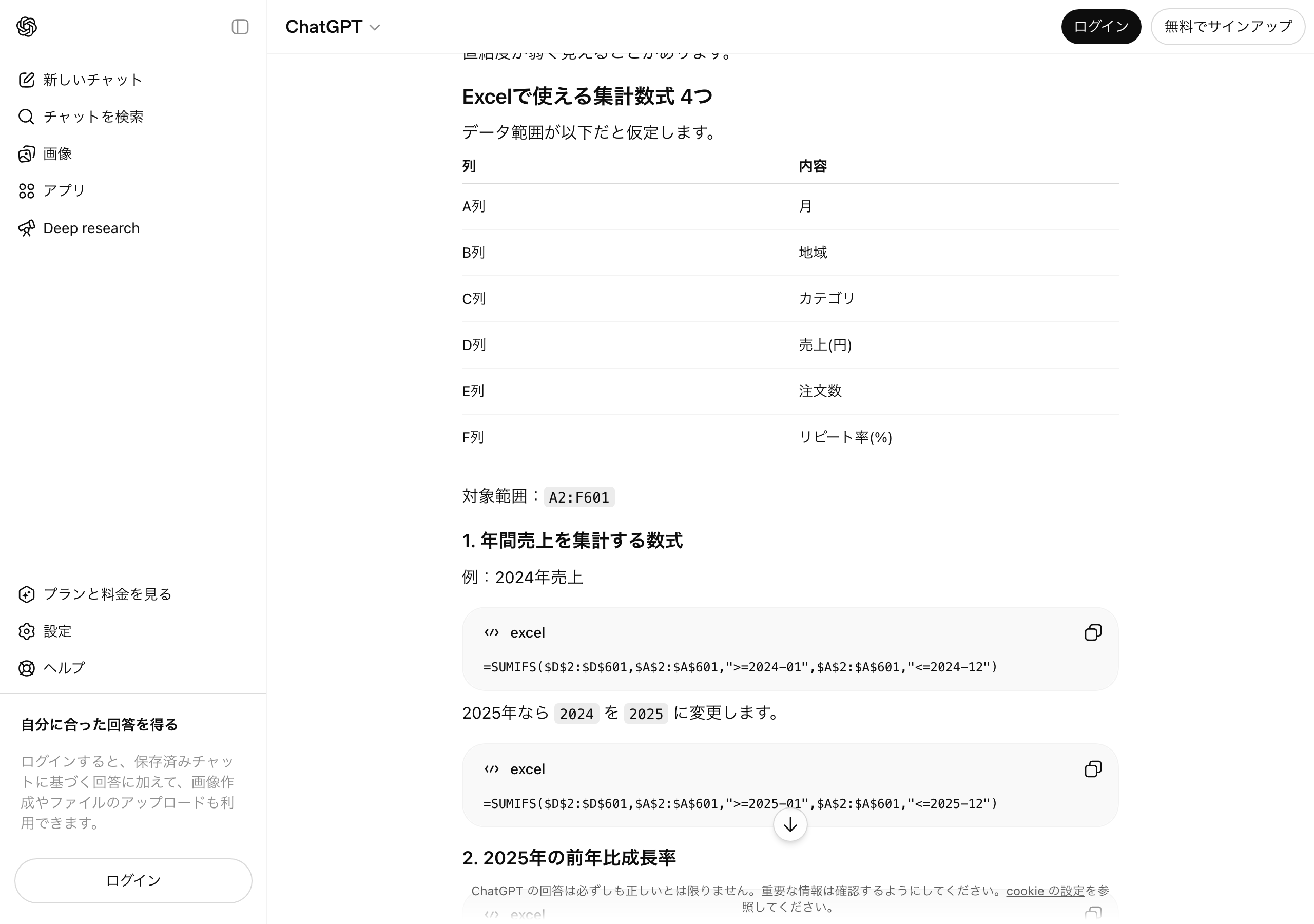
Task: Click table cell 売上(円)
Action: tap(825, 344)
